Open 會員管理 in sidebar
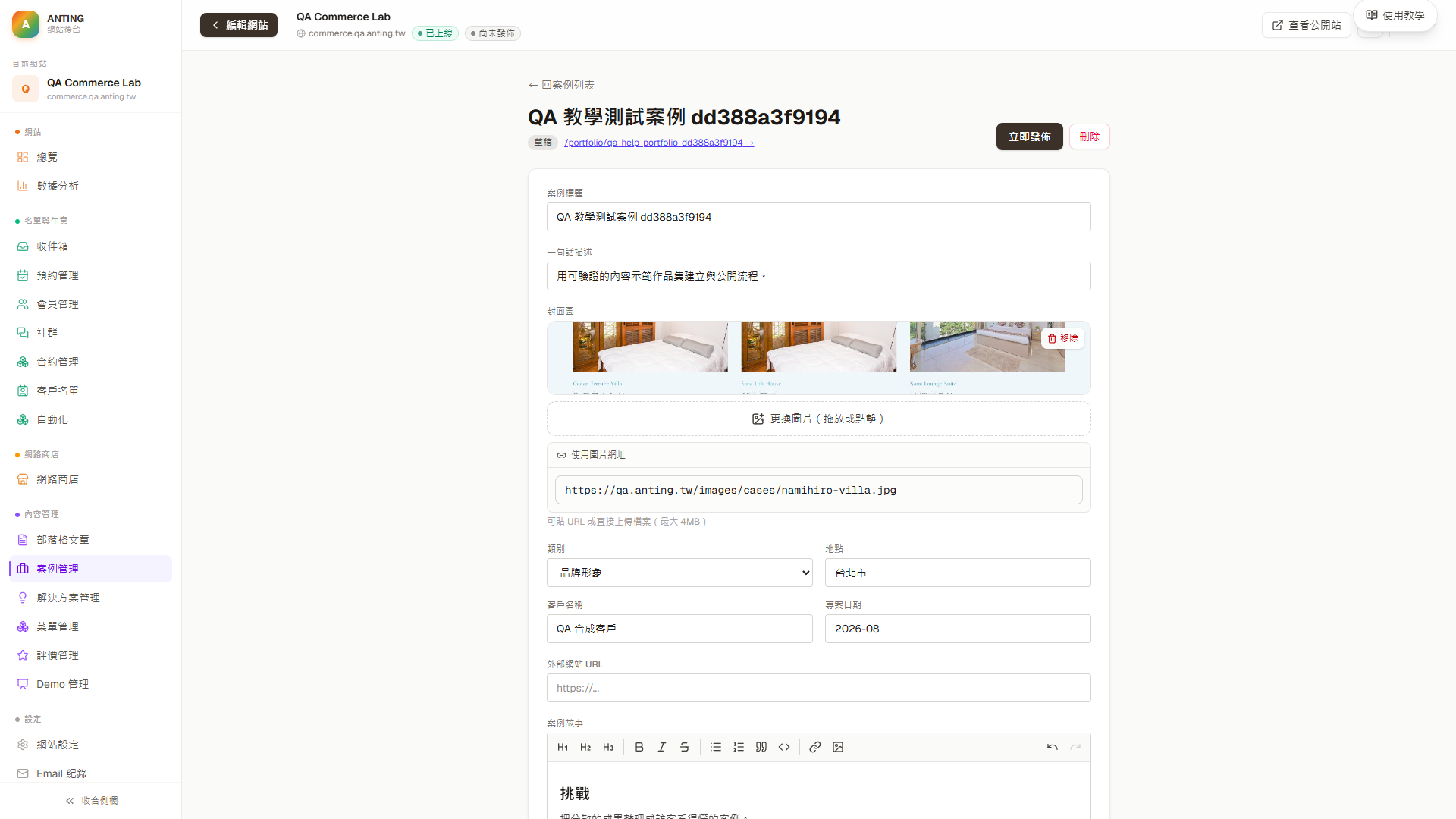The width and height of the screenshot is (1456, 819). (x=91, y=304)
